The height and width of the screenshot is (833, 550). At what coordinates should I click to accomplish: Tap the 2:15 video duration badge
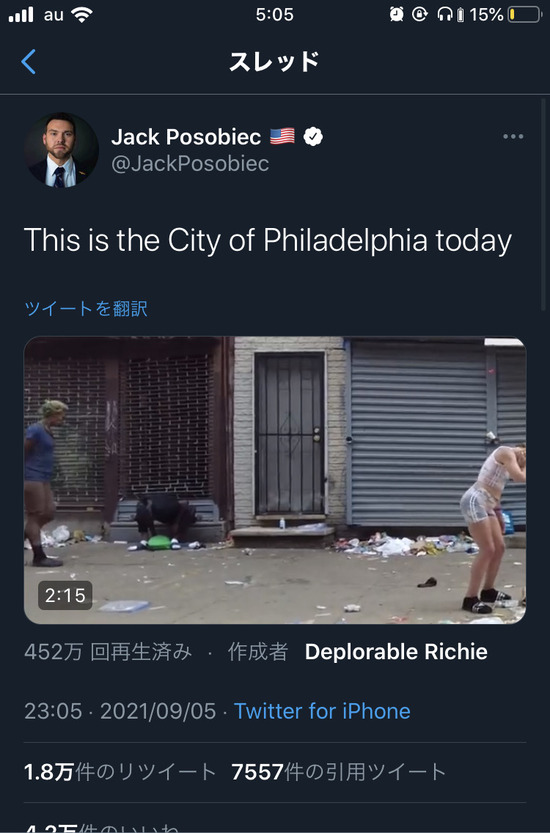[65, 595]
